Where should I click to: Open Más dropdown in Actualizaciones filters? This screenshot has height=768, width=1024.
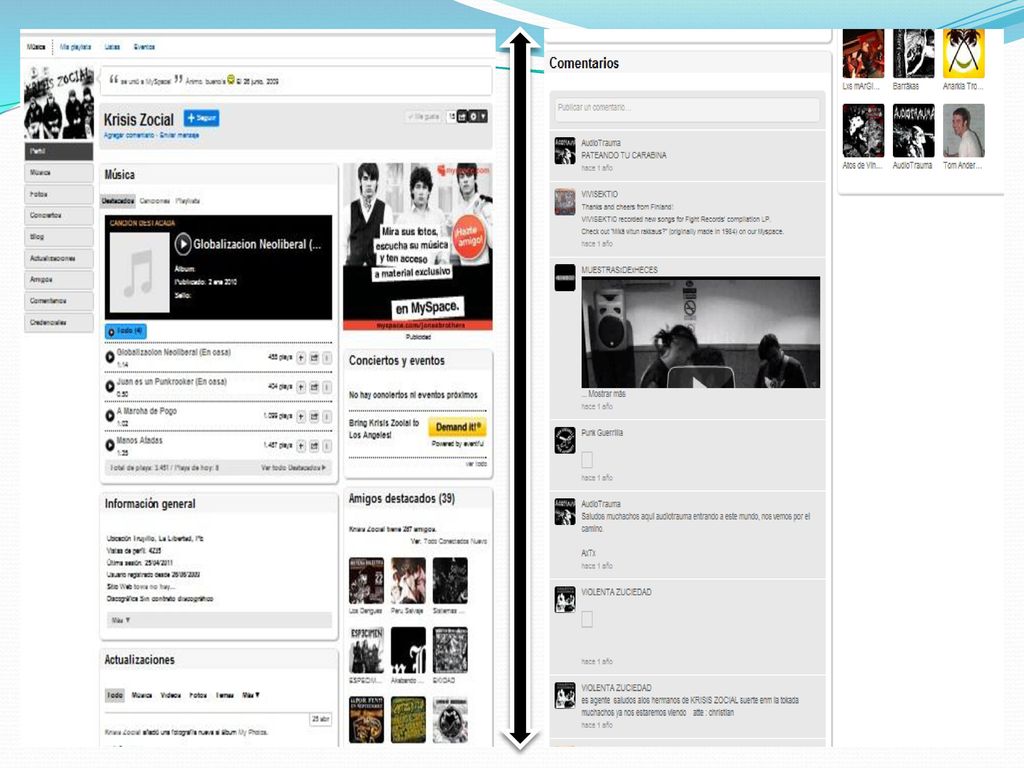(251, 695)
